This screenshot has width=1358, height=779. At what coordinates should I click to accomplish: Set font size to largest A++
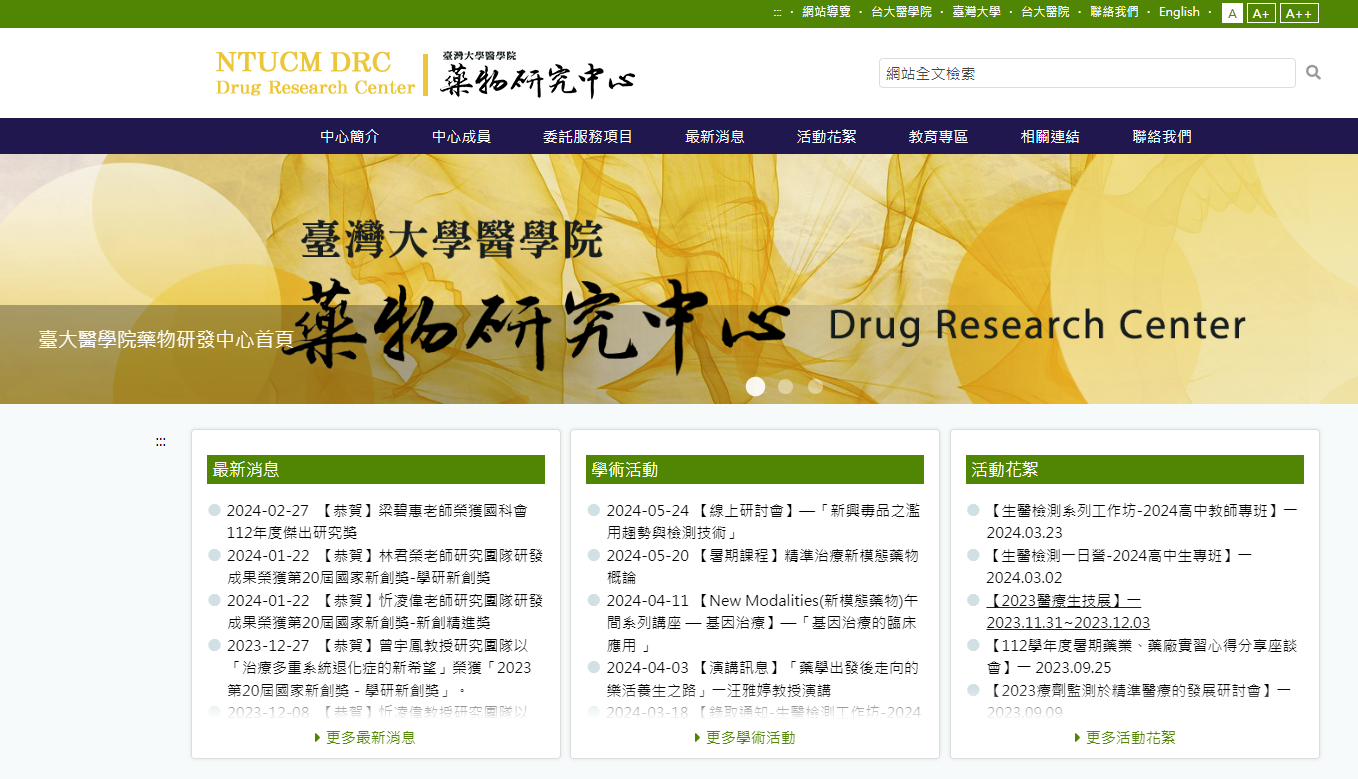pyautogui.click(x=1299, y=13)
